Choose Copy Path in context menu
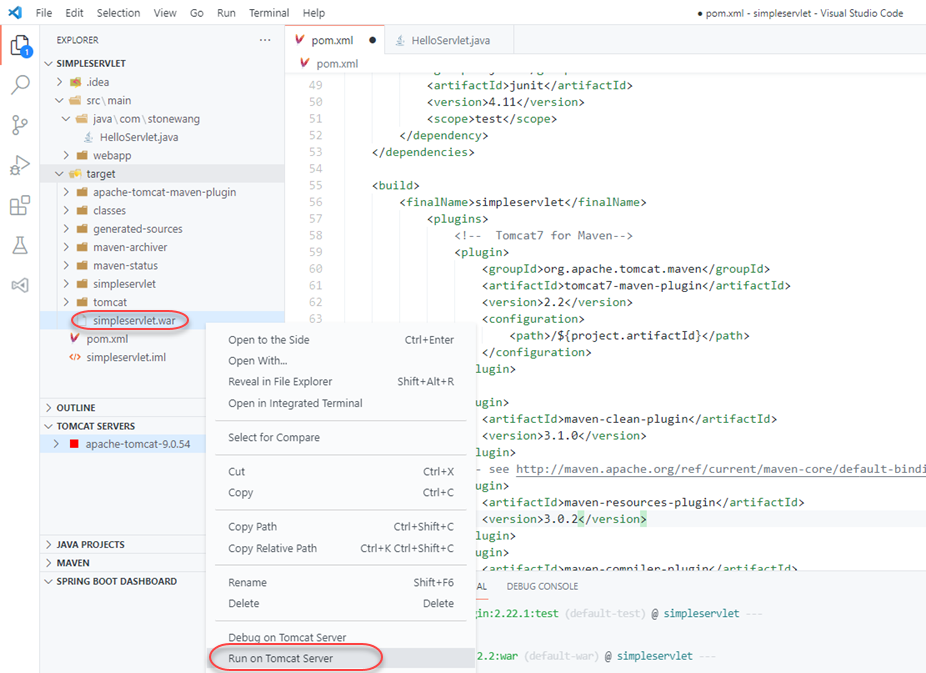The height and width of the screenshot is (673, 926). pyautogui.click(x=341, y=527)
